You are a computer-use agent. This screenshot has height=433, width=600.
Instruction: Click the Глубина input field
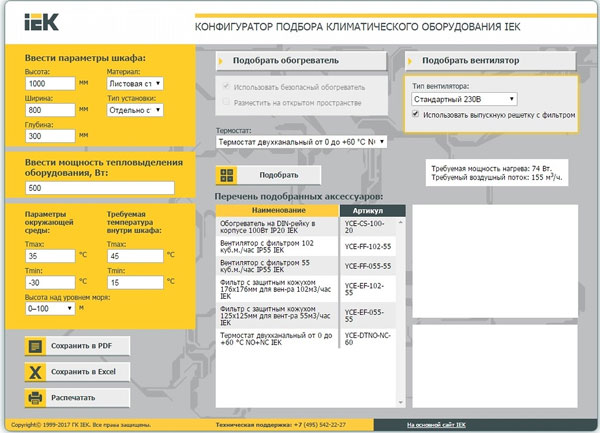pyautogui.click(x=50, y=136)
